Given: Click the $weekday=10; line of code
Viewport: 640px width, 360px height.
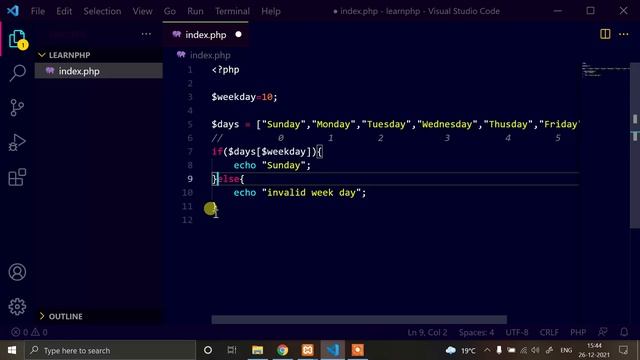Looking at the screenshot, I should (244, 97).
